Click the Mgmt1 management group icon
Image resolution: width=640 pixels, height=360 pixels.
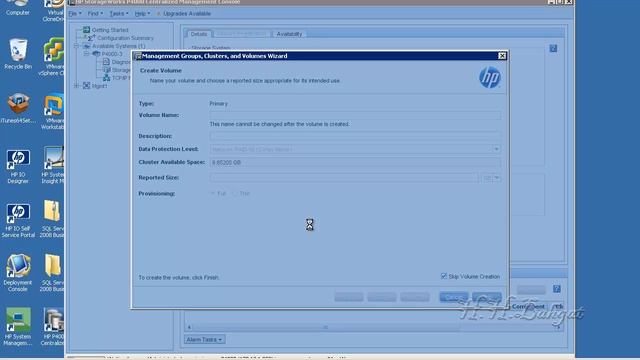tap(87, 86)
